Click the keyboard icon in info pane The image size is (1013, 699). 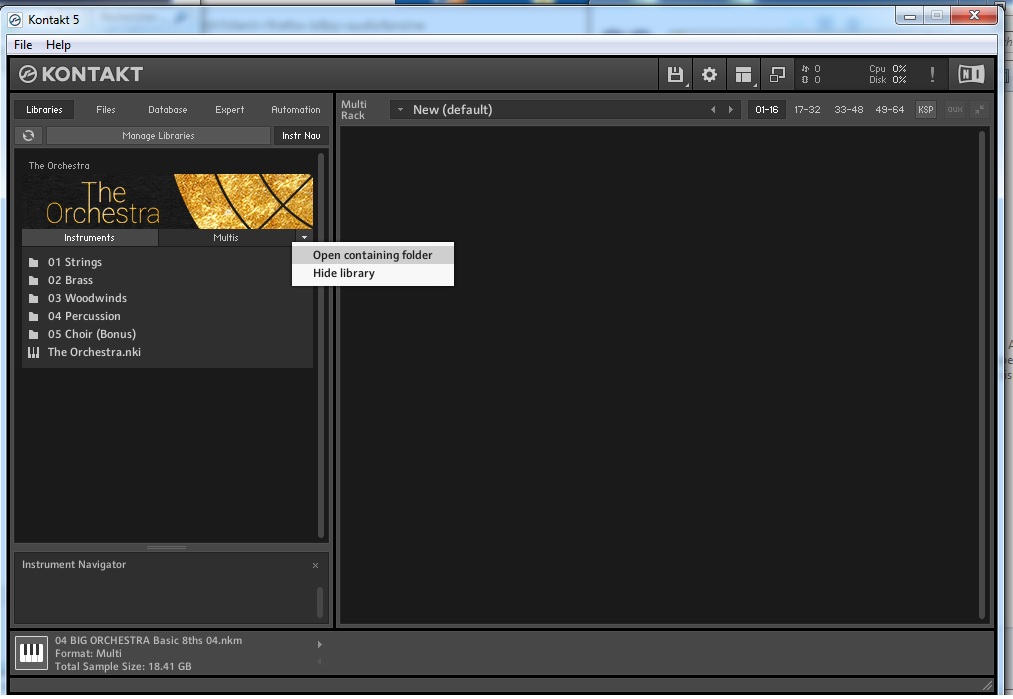tap(31, 653)
